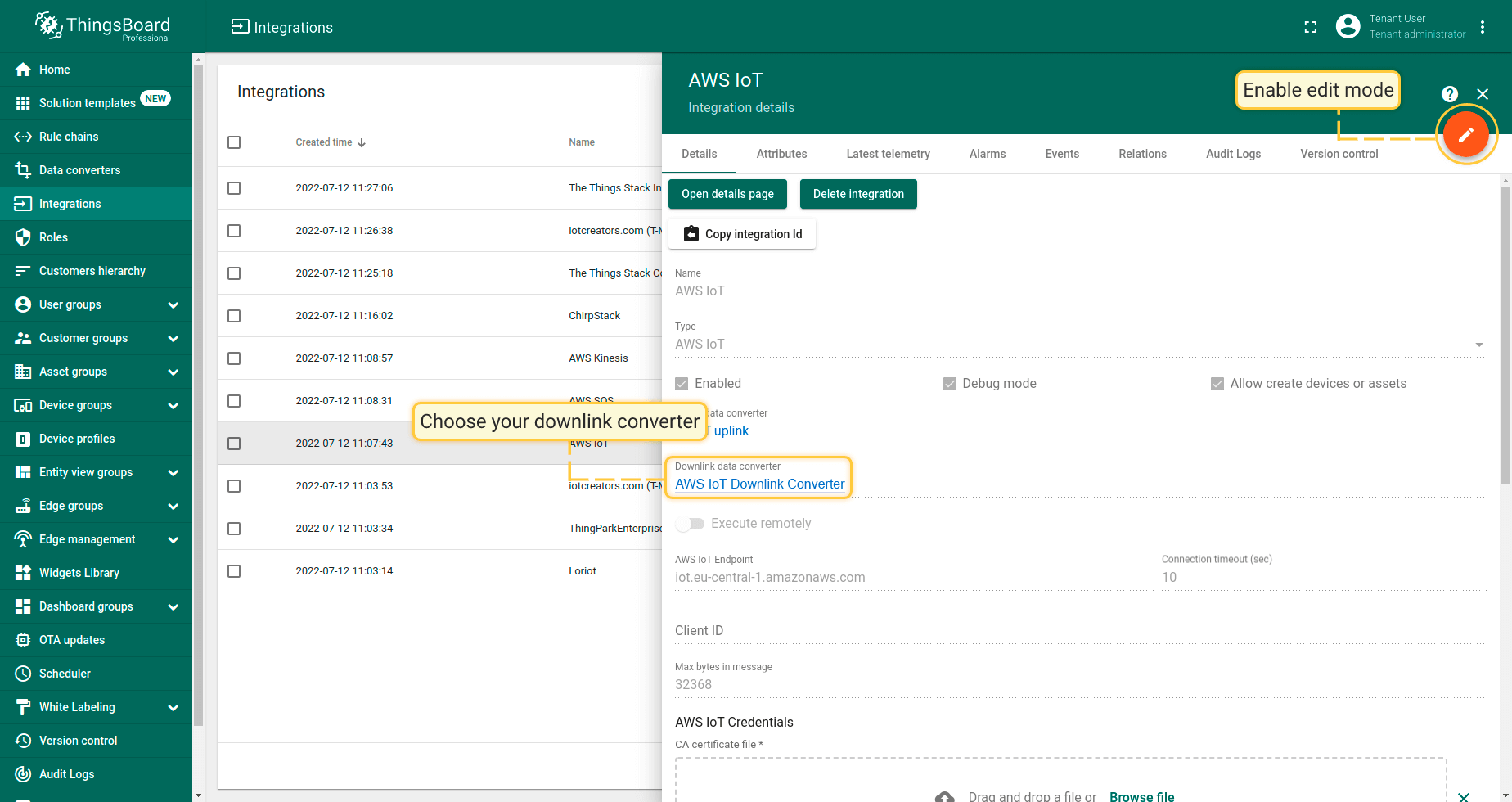The image size is (1512, 802).
Task: Open AWS IoT Downlink Converter link
Action: (759, 484)
